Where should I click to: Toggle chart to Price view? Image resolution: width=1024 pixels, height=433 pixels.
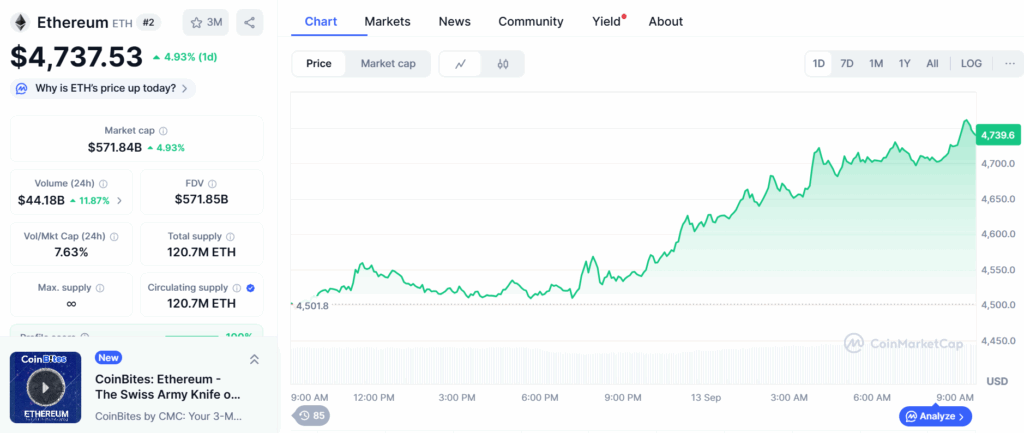tap(319, 63)
